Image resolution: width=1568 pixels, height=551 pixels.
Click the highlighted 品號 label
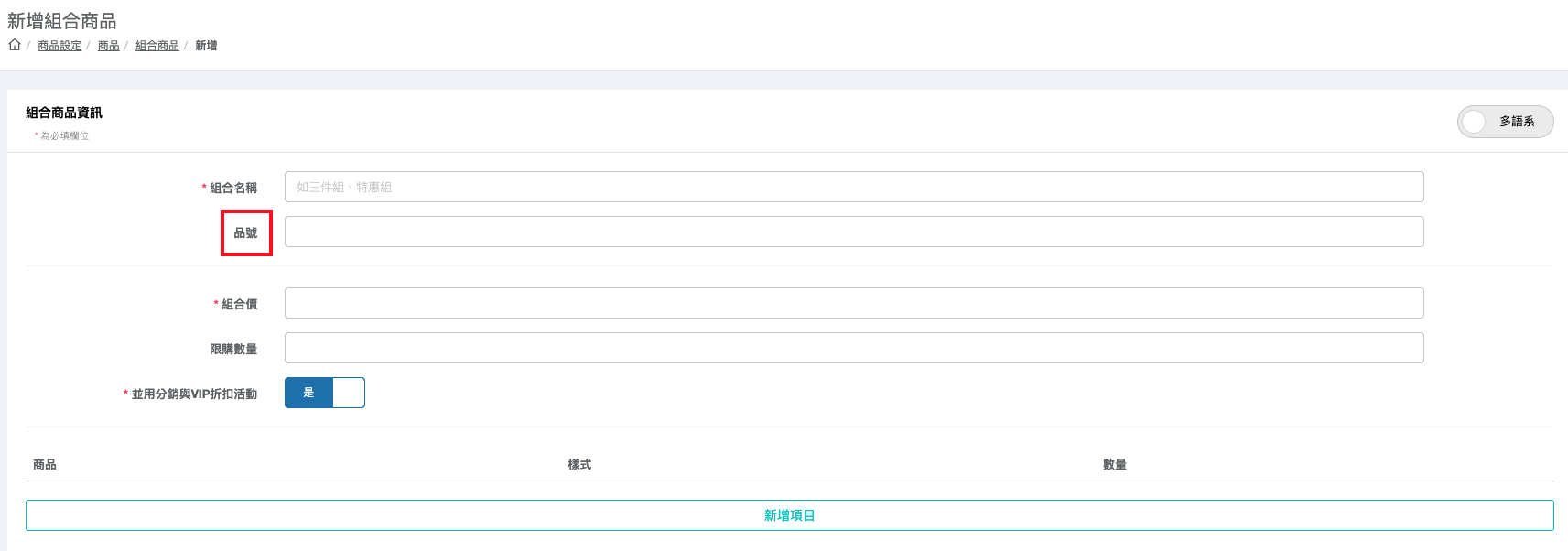click(245, 233)
